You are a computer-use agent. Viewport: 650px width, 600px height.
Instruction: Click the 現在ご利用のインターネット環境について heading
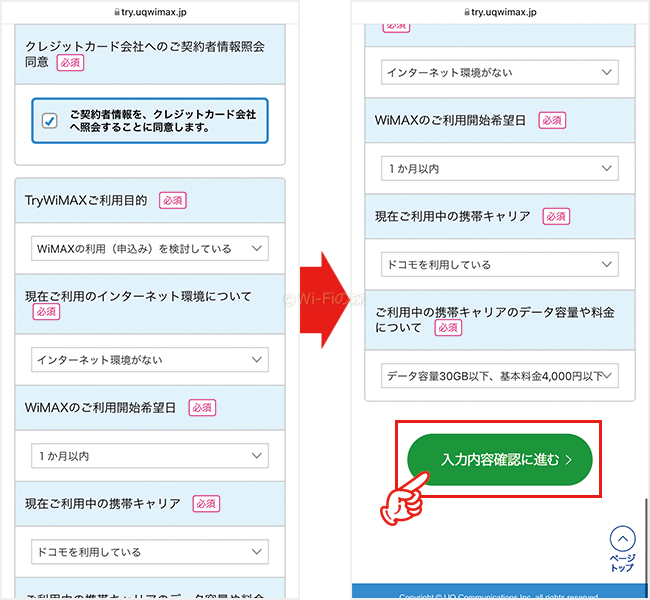(138, 296)
